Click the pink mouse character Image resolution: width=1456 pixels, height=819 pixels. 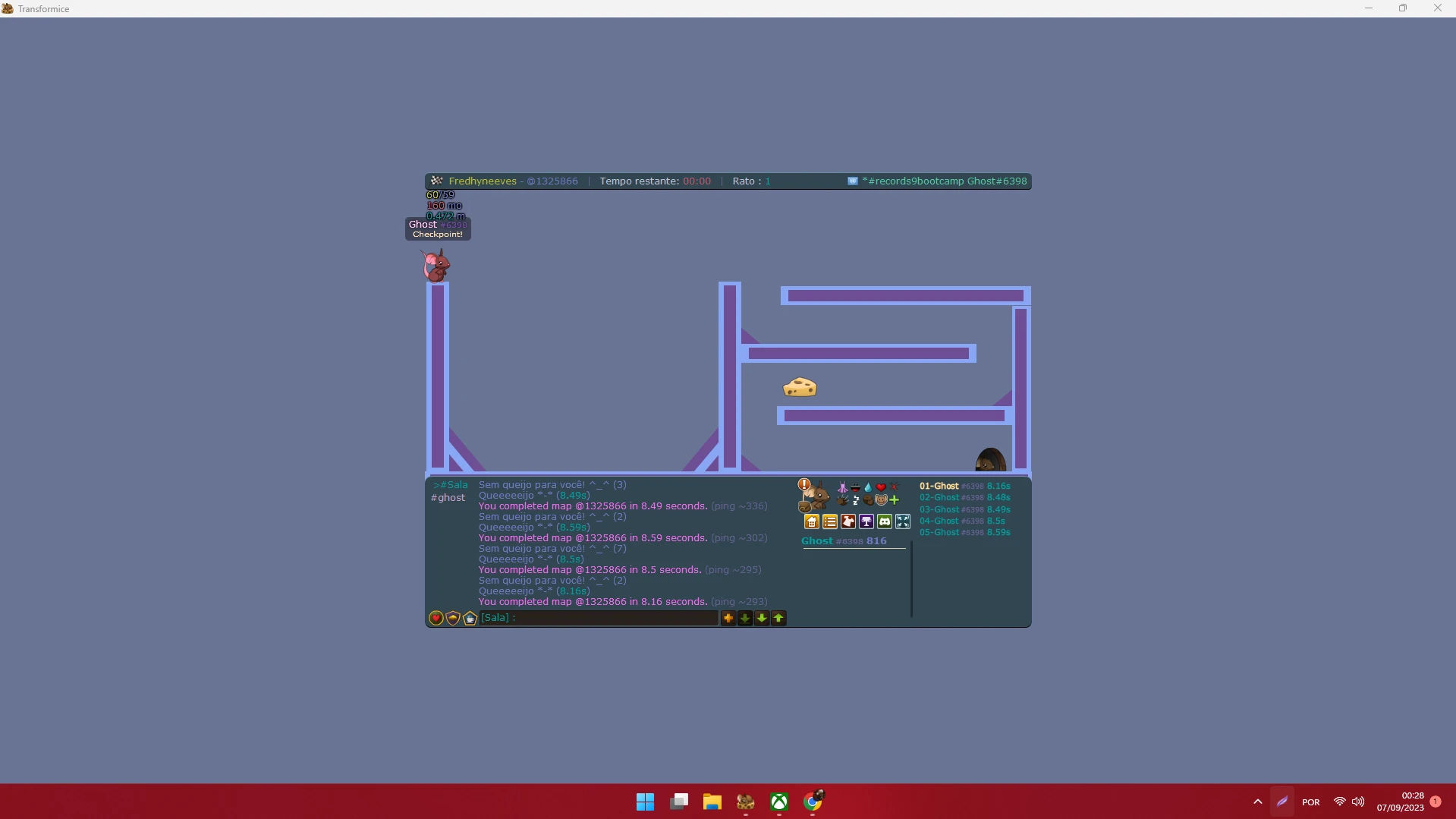(x=436, y=265)
